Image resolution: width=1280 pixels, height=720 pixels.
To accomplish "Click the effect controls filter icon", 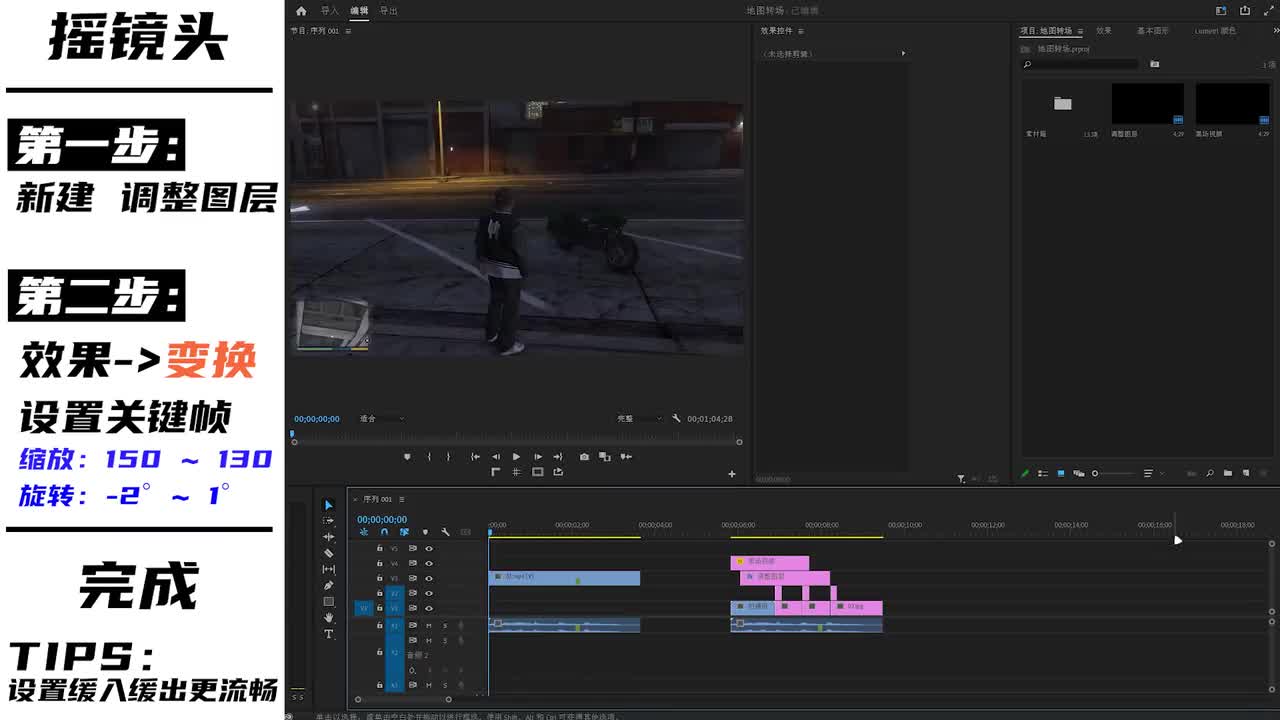I will (961, 479).
